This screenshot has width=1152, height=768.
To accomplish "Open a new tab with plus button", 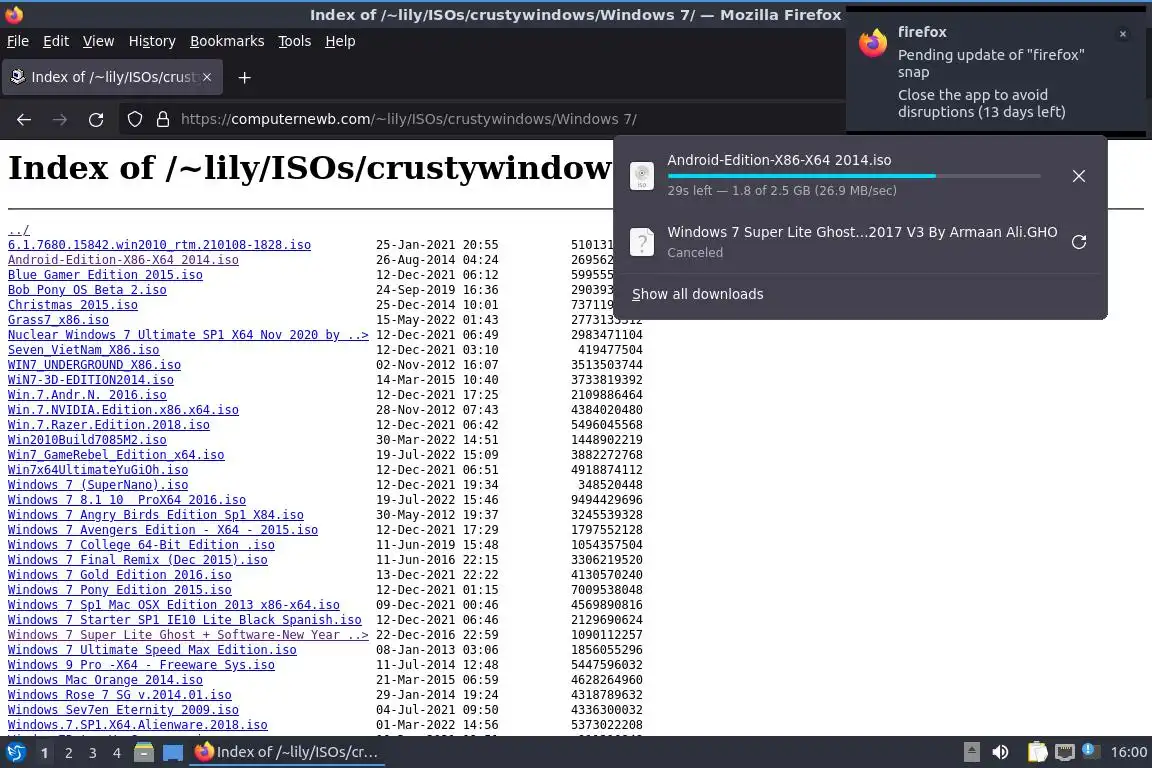I will [245, 77].
